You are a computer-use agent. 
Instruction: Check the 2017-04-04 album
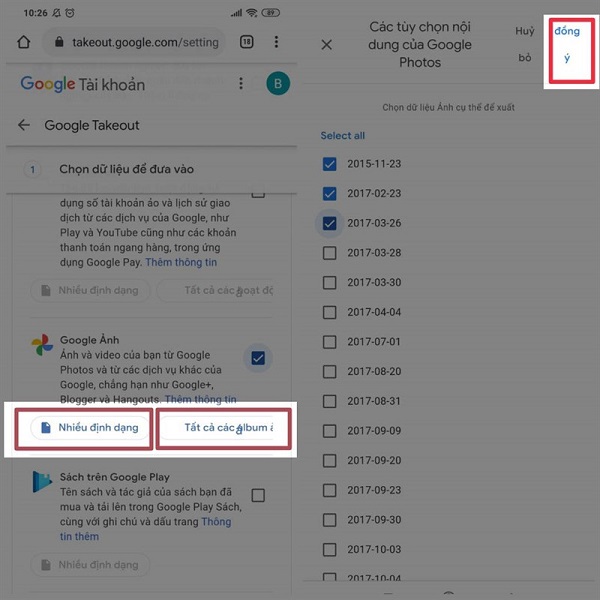tap(329, 312)
